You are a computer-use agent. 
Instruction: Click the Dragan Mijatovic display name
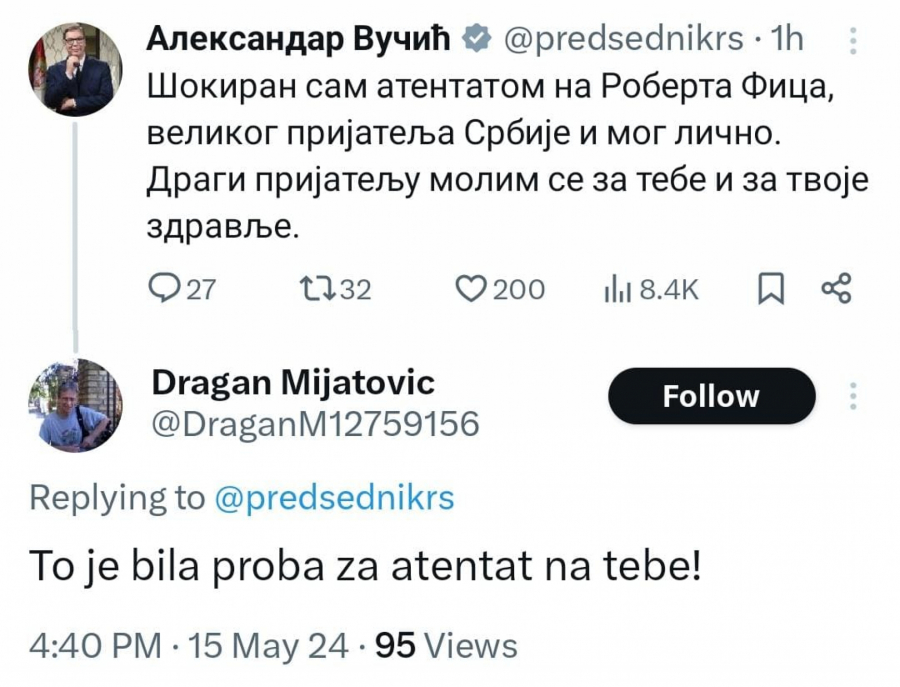click(293, 381)
